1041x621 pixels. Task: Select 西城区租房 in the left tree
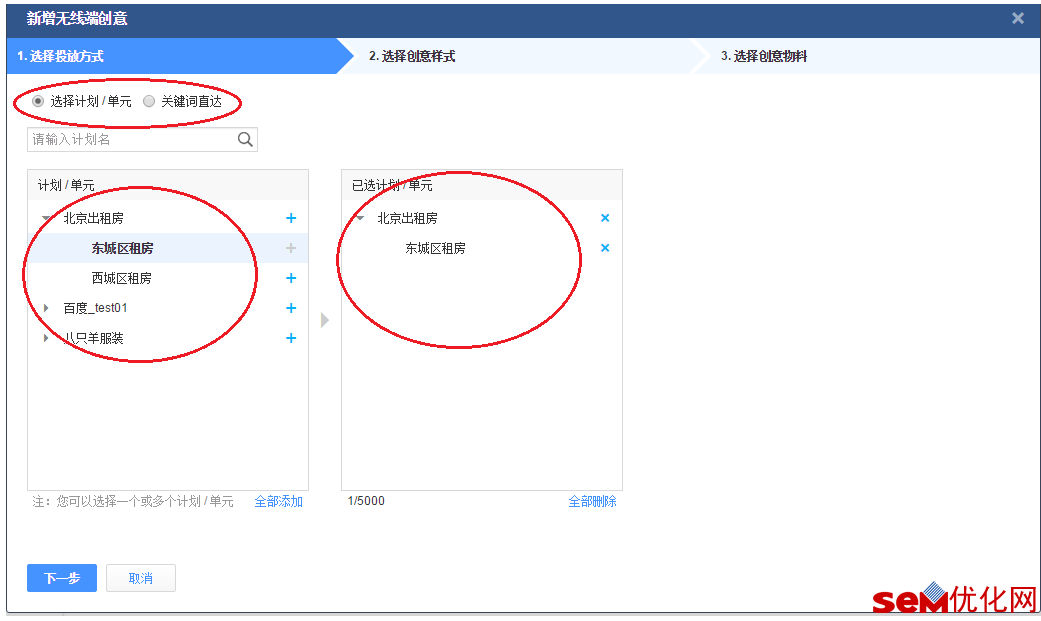click(121, 278)
